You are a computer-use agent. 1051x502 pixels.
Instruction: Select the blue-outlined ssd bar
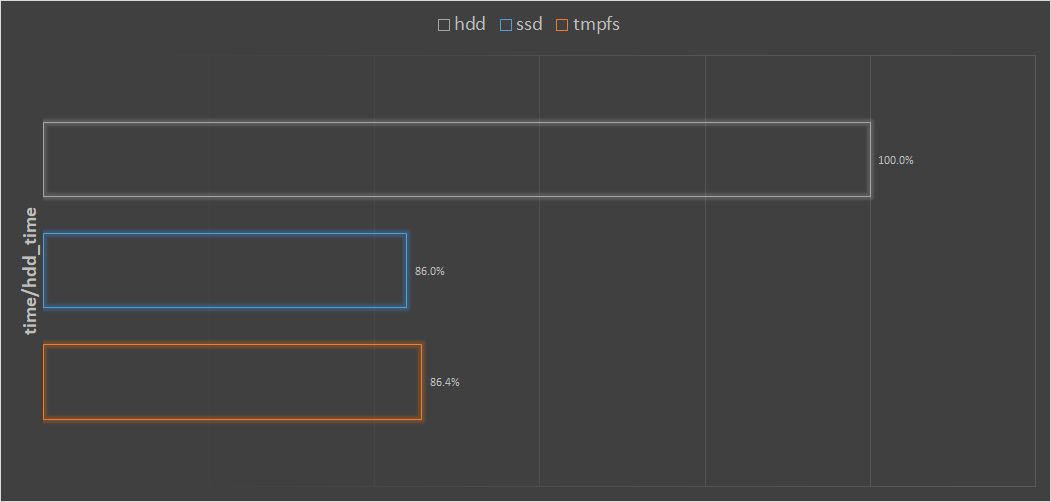coord(225,270)
